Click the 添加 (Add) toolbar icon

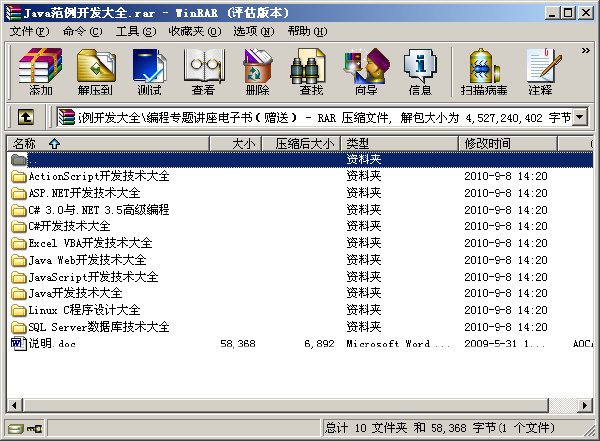[41, 72]
